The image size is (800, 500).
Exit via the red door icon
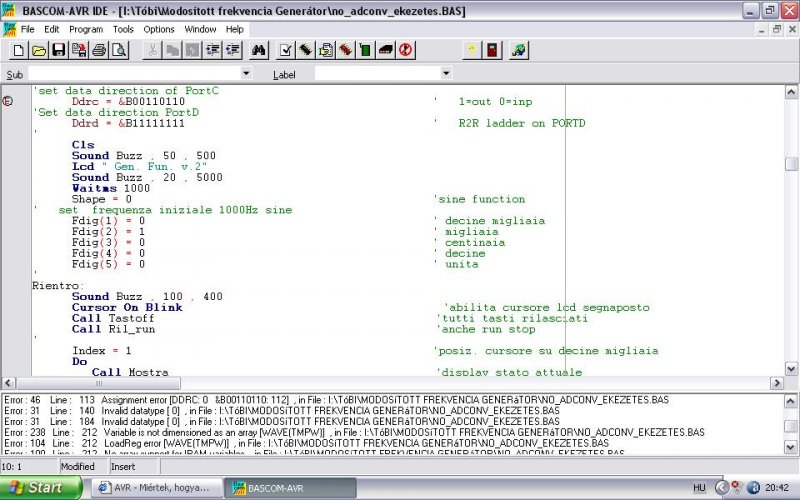[x=492, y=50]
